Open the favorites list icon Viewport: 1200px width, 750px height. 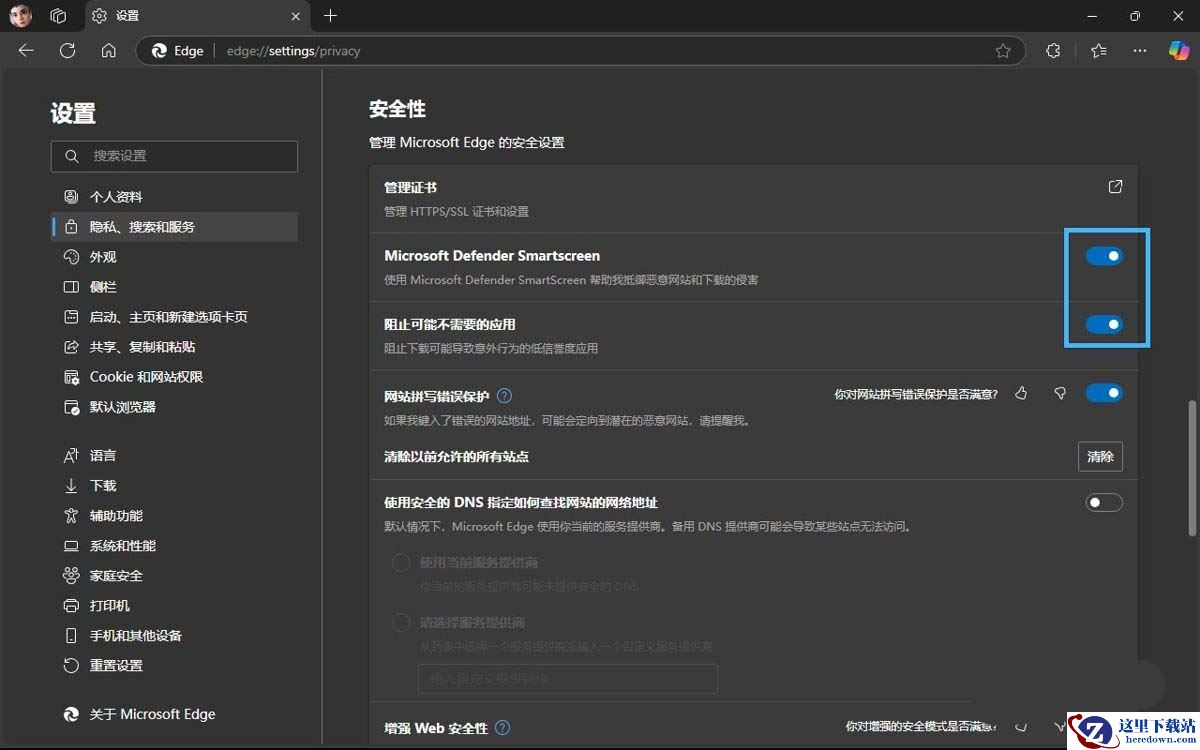[x=1099, y=51]
